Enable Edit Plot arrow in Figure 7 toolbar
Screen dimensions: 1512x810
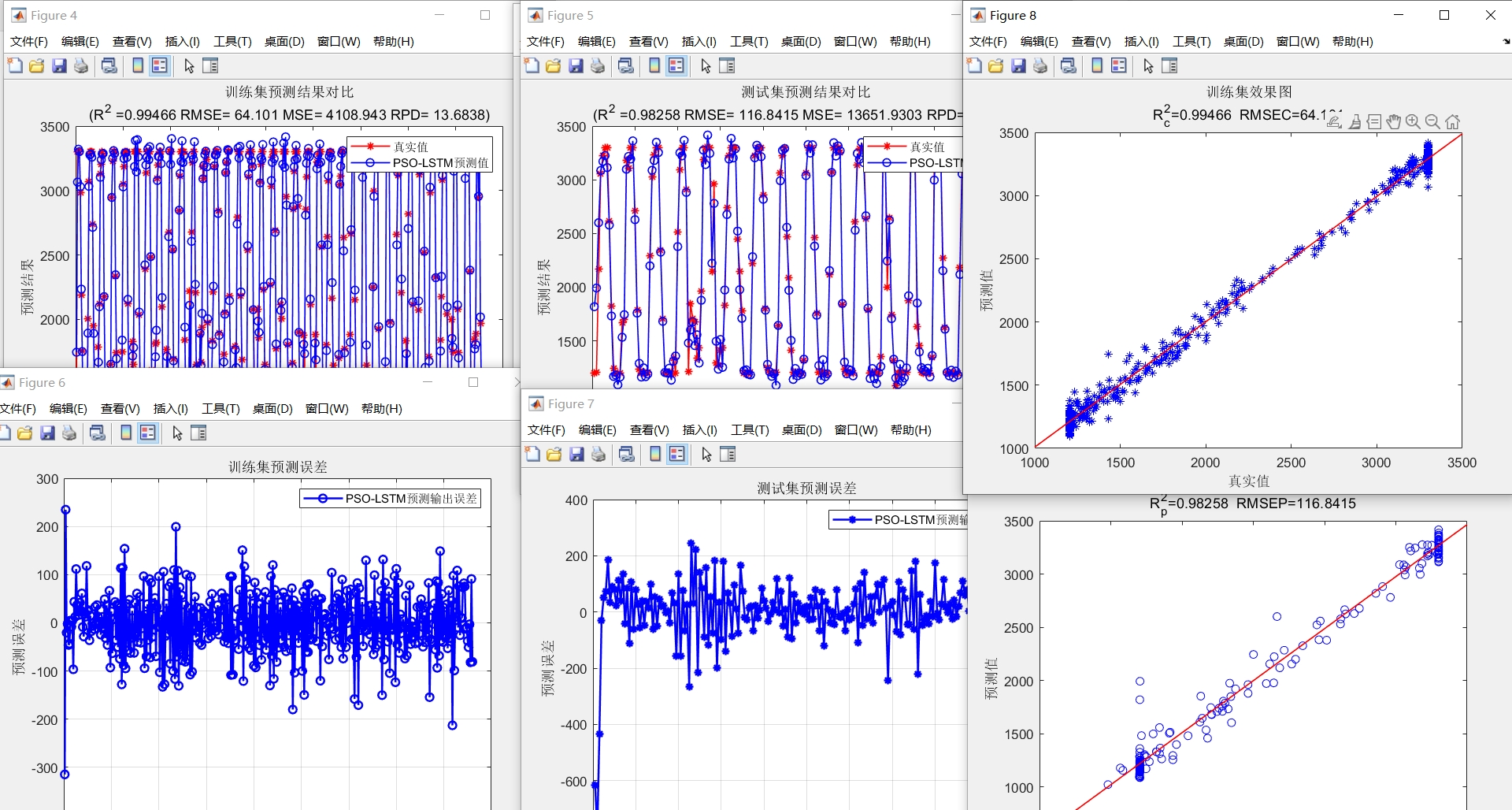coord(706,455)
